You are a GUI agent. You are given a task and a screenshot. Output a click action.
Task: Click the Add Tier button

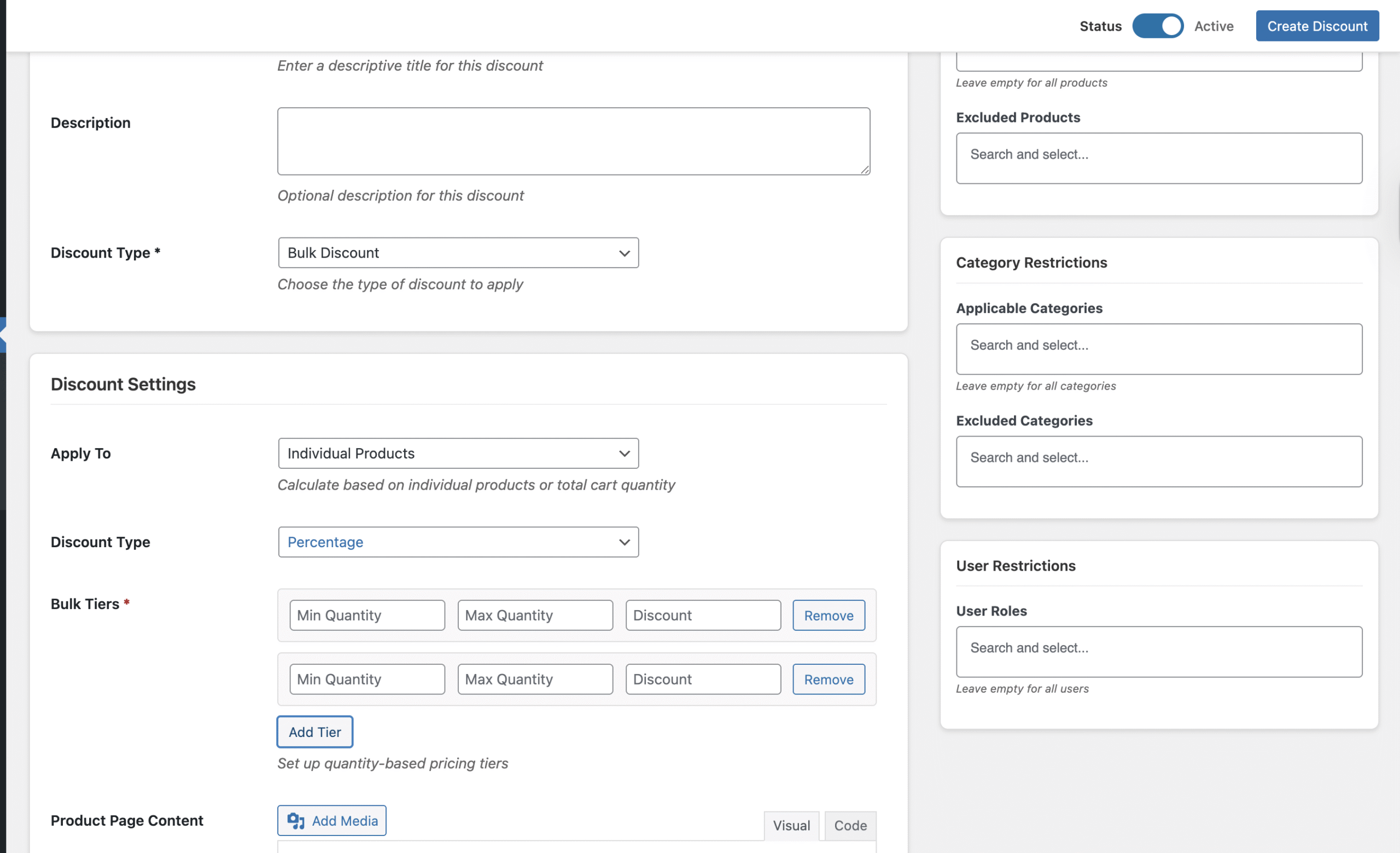[315, 732]
